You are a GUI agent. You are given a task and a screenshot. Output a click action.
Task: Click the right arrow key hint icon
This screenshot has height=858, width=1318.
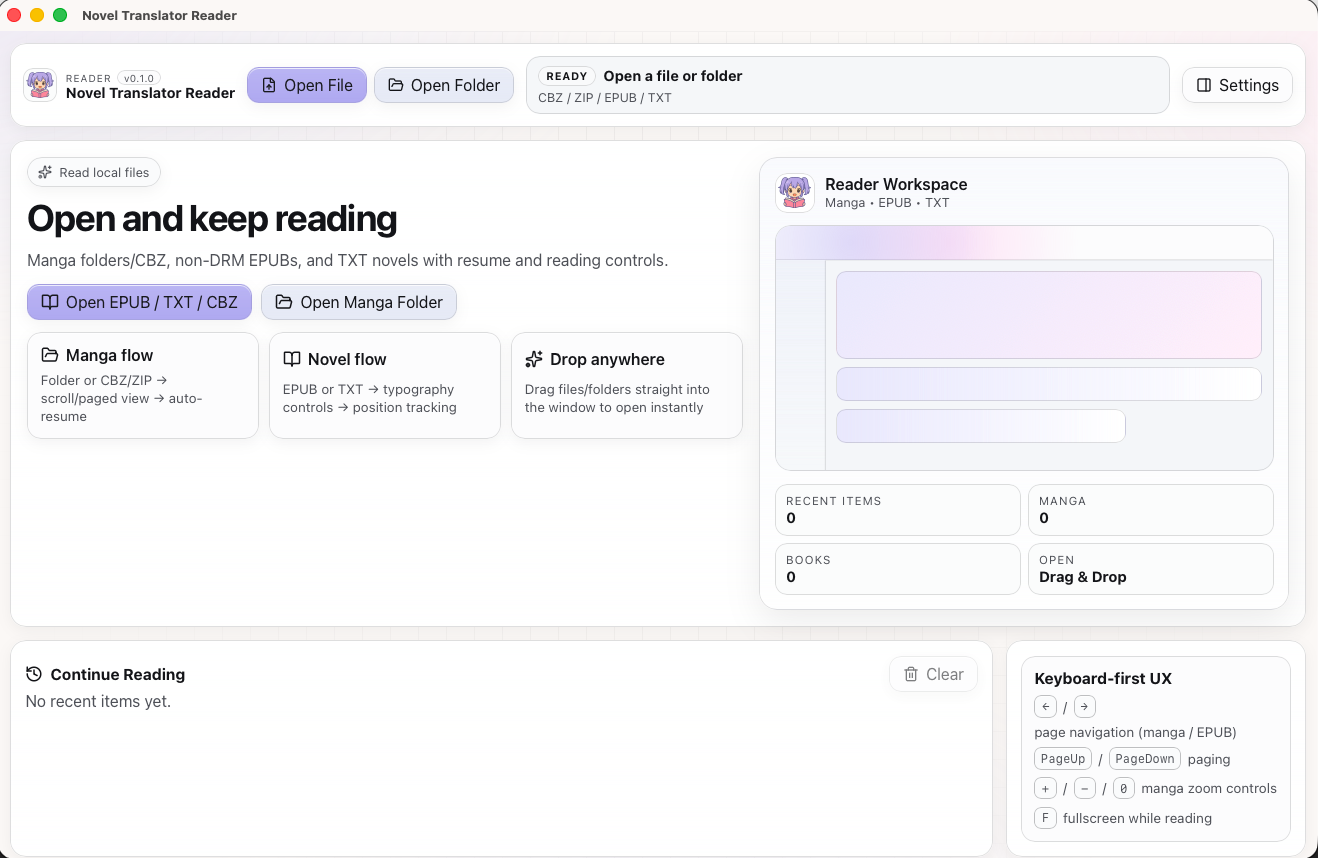[1084, 707]
